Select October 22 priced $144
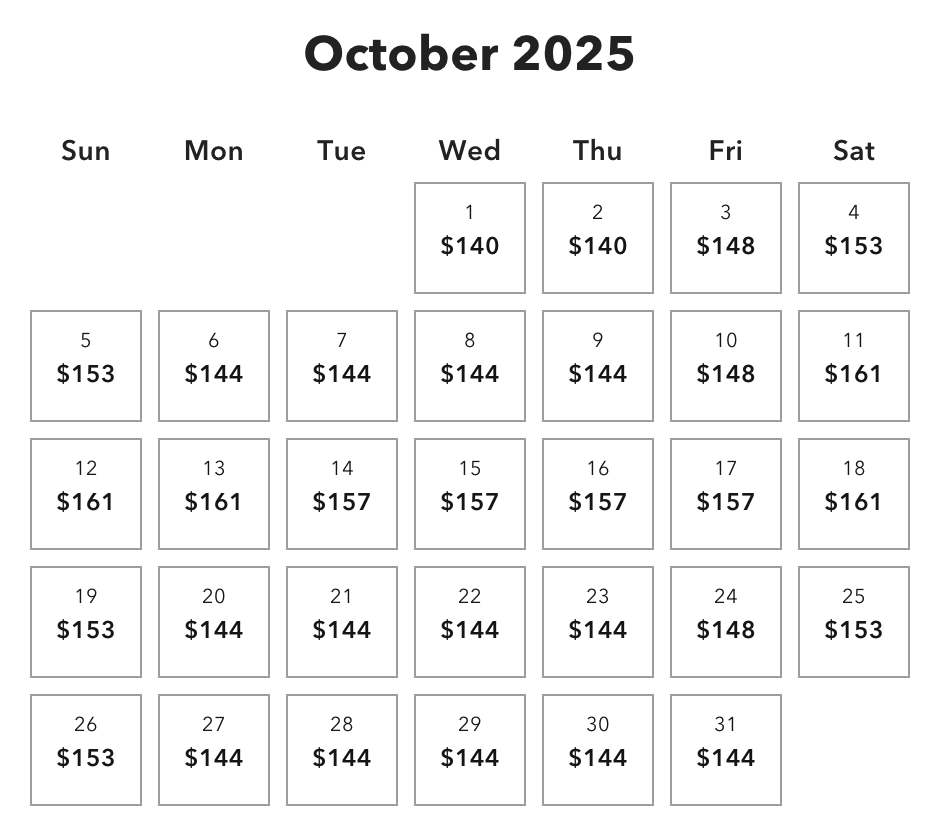Viewport: 938px width, 838px height. pyautogui.click(x=469, y=622)
